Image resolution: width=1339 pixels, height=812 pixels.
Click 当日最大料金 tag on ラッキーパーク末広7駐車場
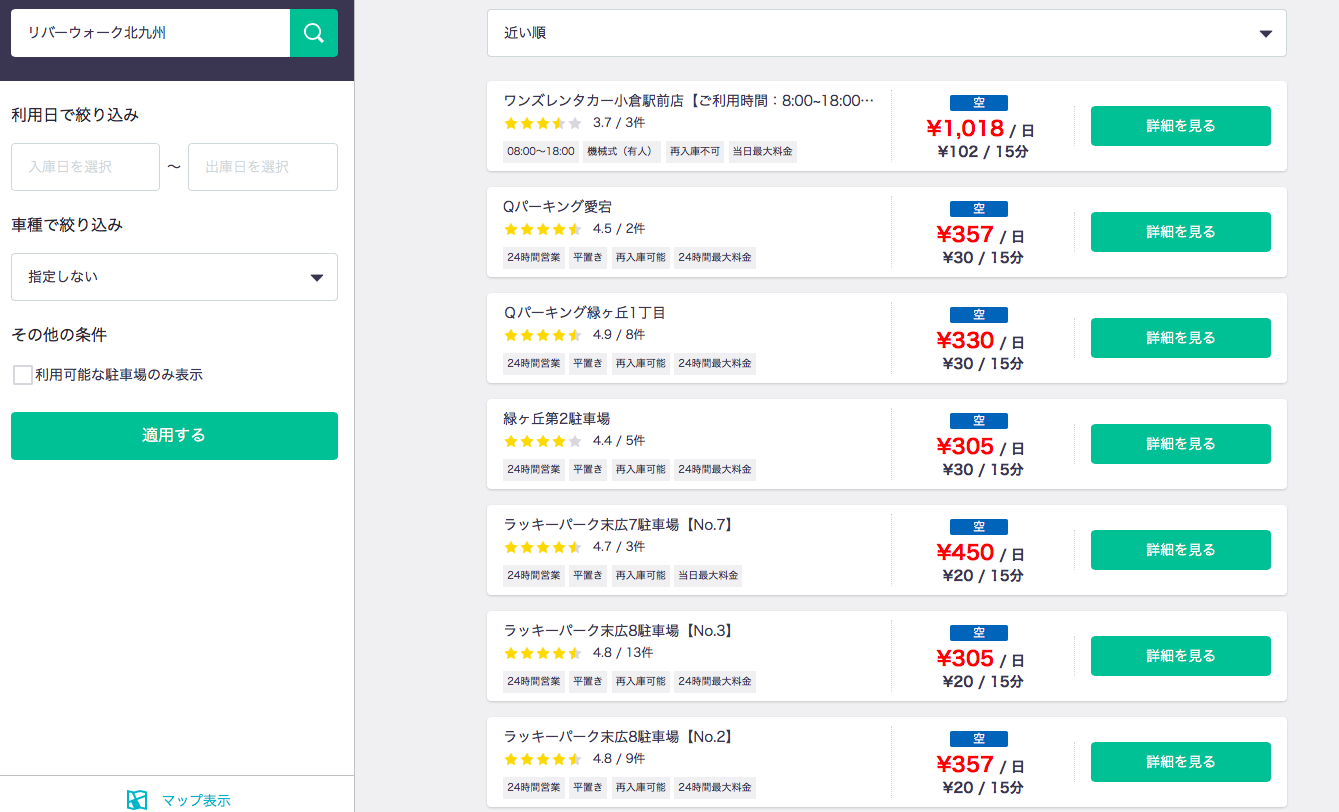pyautogui.click(x=708, y=576)
